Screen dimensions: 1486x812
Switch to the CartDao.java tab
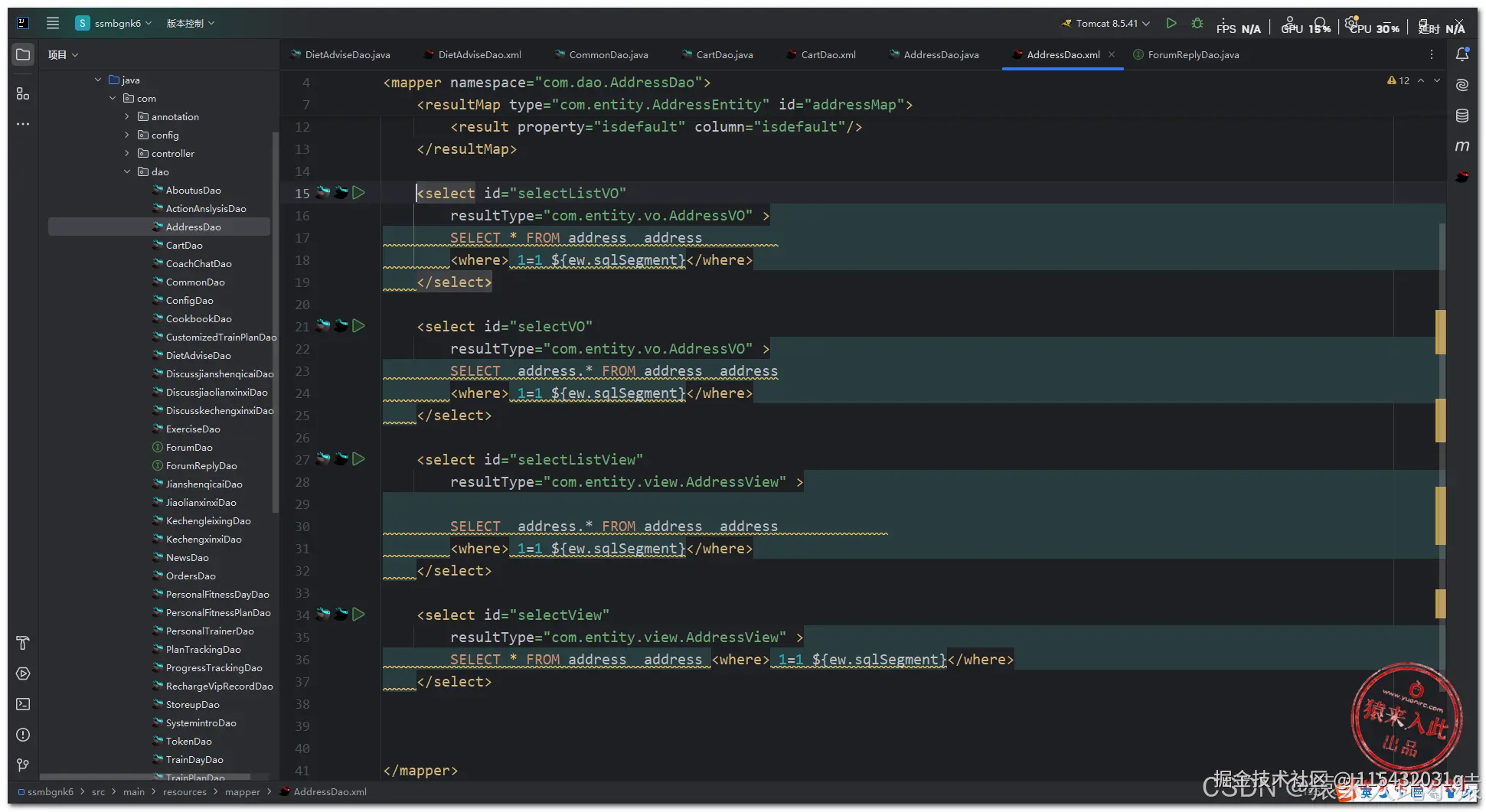[x=717, y=54]
